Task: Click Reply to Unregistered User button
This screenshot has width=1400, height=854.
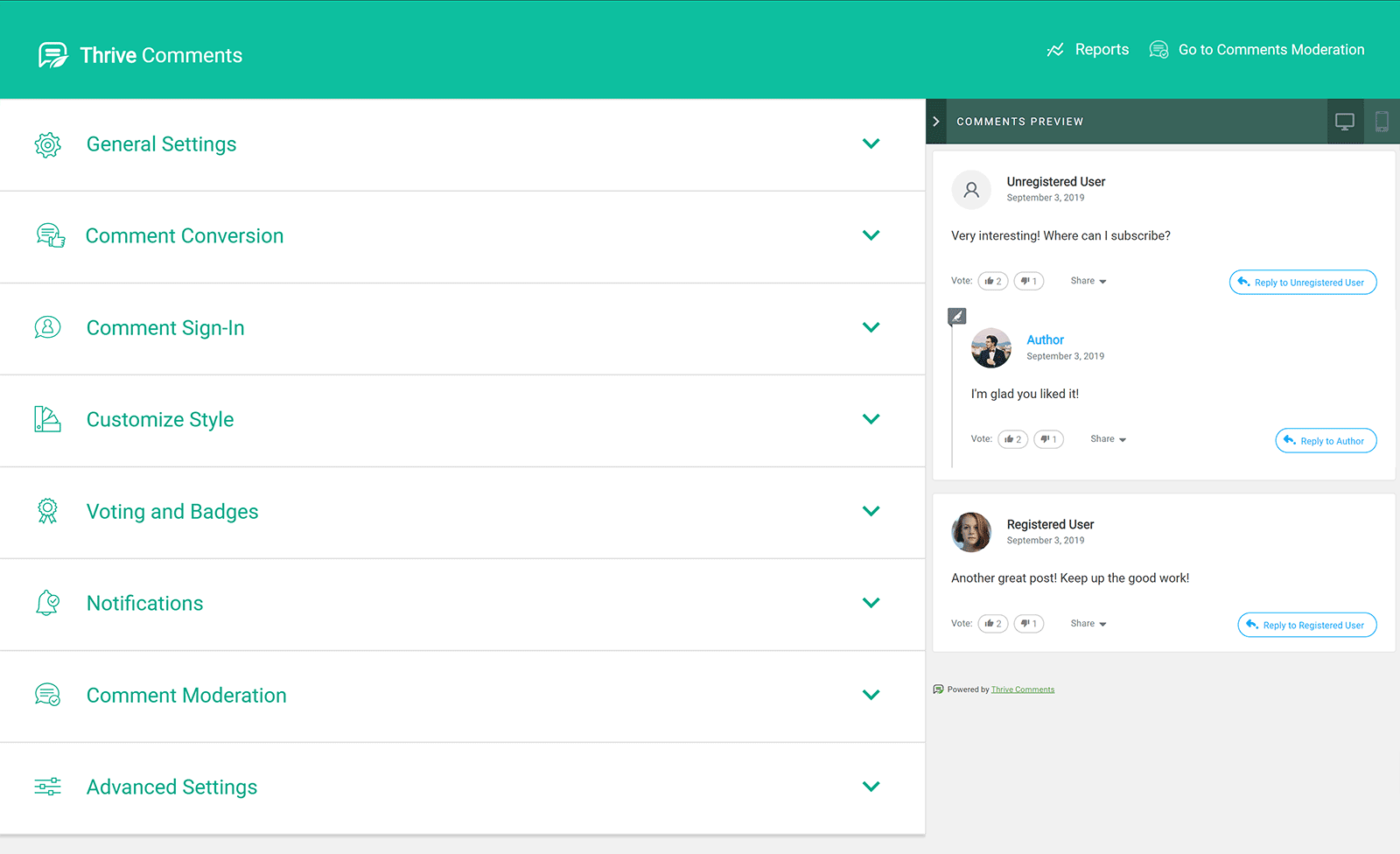Action: (1303, 283)
